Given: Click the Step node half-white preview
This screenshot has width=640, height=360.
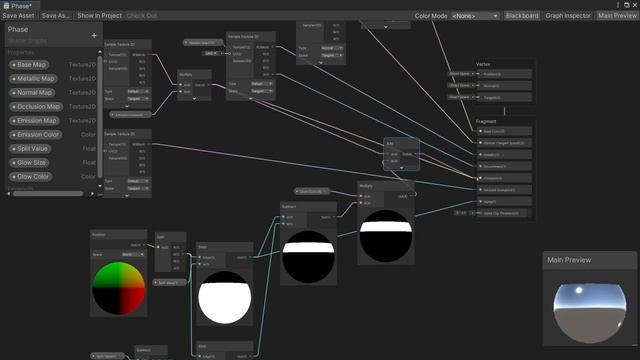Looking at the screenshot, I should click(x=224, y=297).
